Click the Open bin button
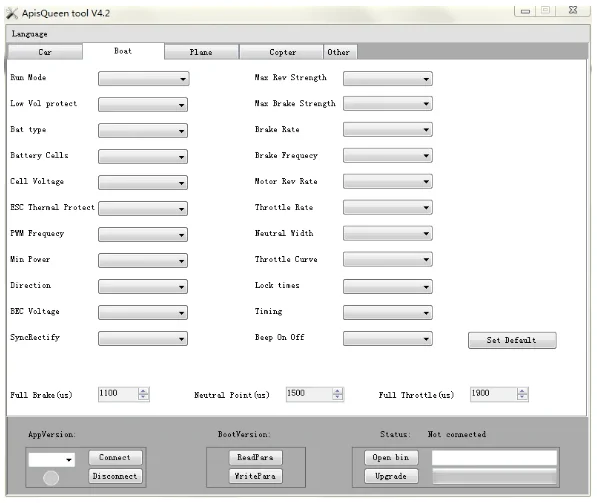Image resolution: width=597 pixels, height=503 pixels. point(391,457)
